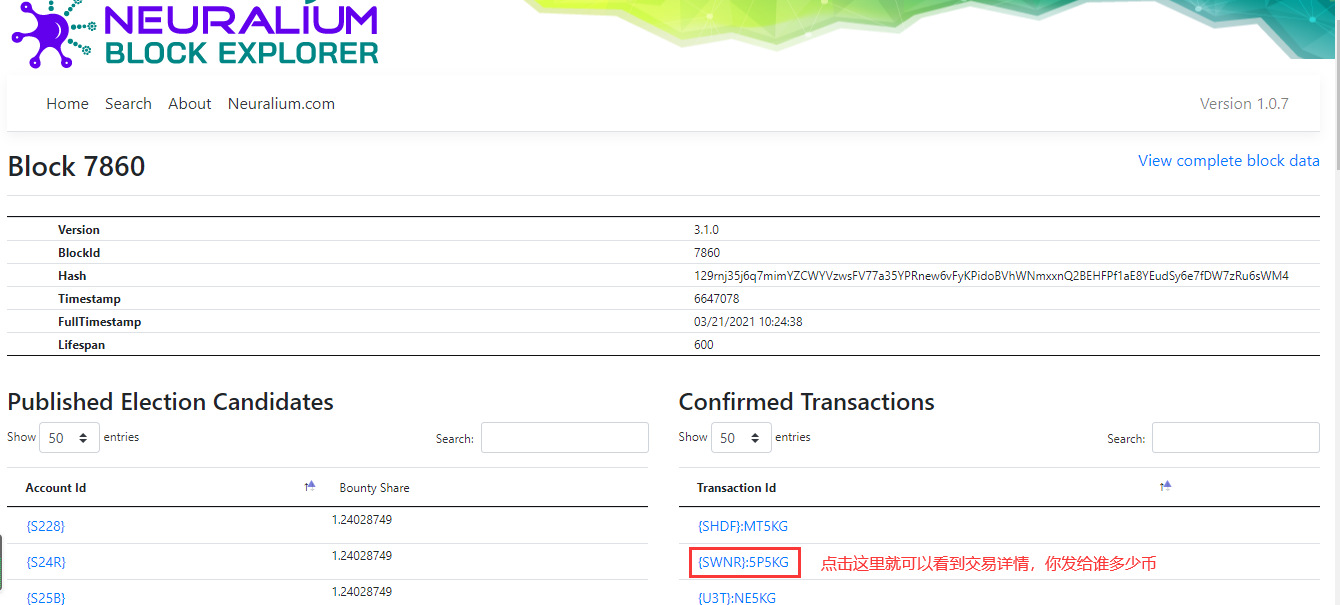Sort Transaction Id column using arrow icon
Image resolution: width=1340 pixels, height=605 pixels.
pyautogui.click(x=1165, y=487)
